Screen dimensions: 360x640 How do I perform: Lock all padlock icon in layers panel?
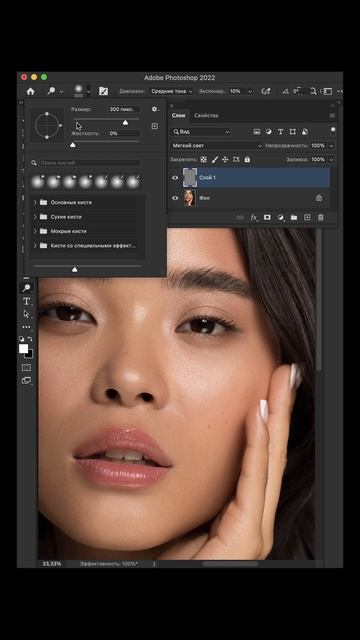(247, 160)
